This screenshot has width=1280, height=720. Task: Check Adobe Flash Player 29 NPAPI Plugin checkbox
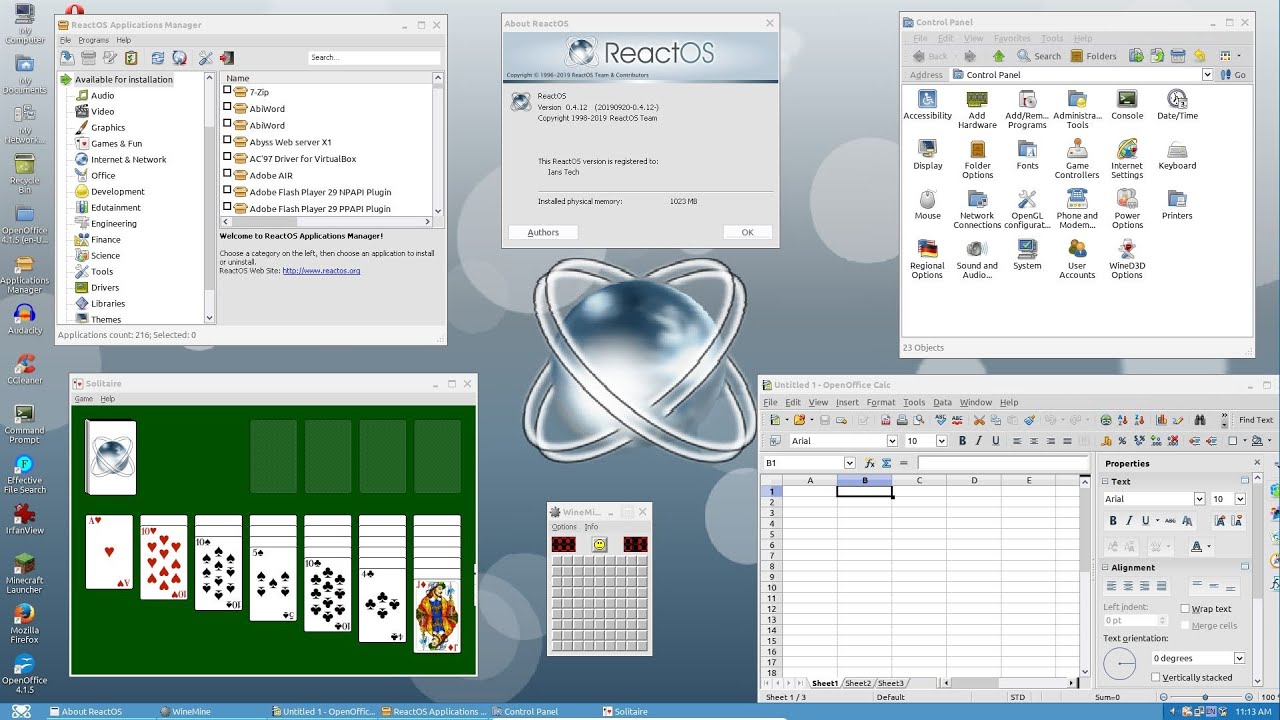pyautogui.click(x=228, y=191)
